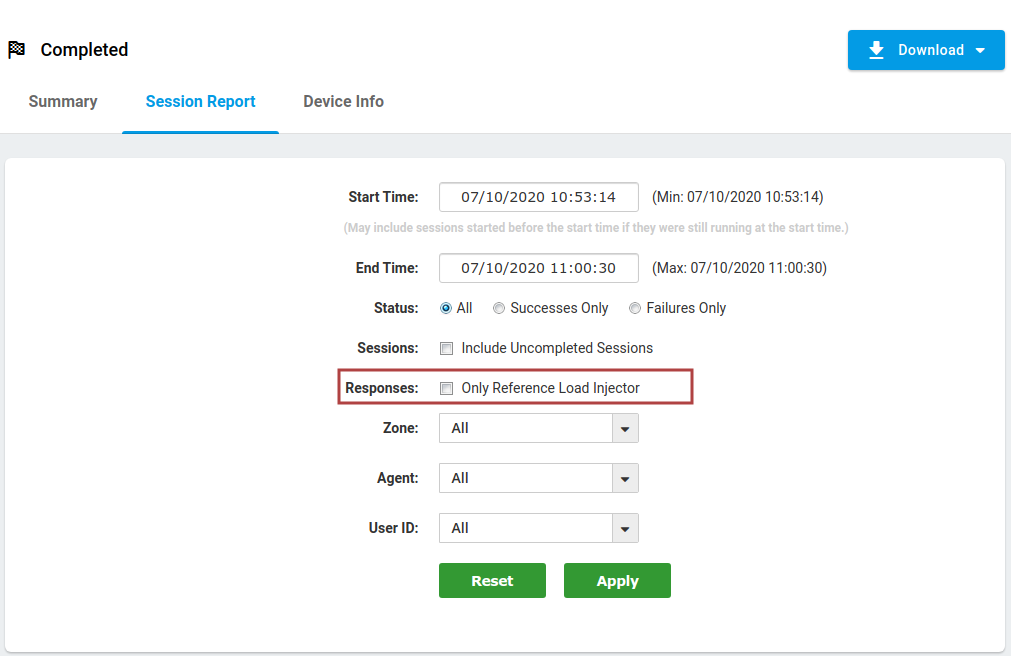
Task: Select the Failures Only radio button
Action: [x=635, y=308]
